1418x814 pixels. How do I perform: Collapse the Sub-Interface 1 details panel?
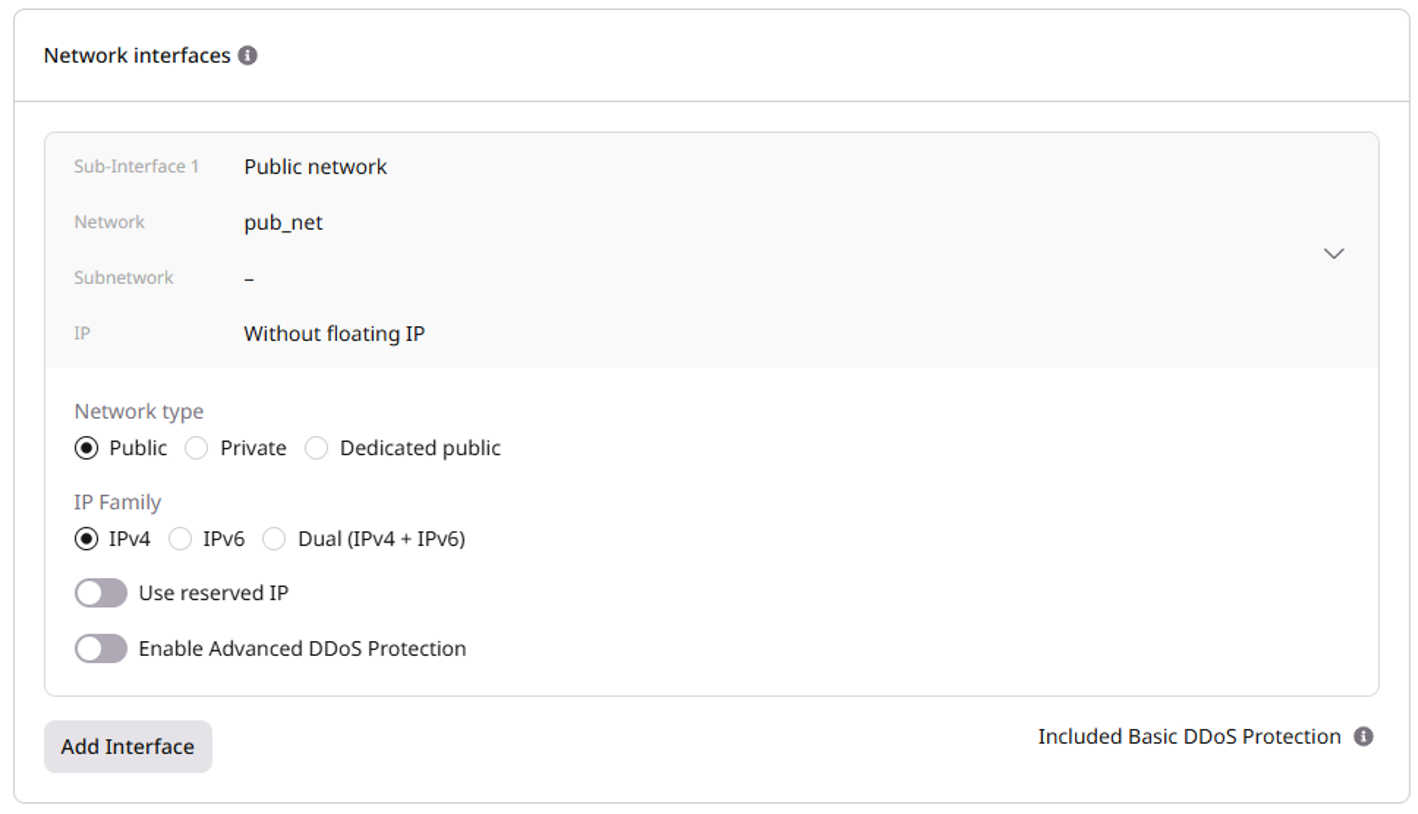pyautogui.click(x=1333, y=255)
